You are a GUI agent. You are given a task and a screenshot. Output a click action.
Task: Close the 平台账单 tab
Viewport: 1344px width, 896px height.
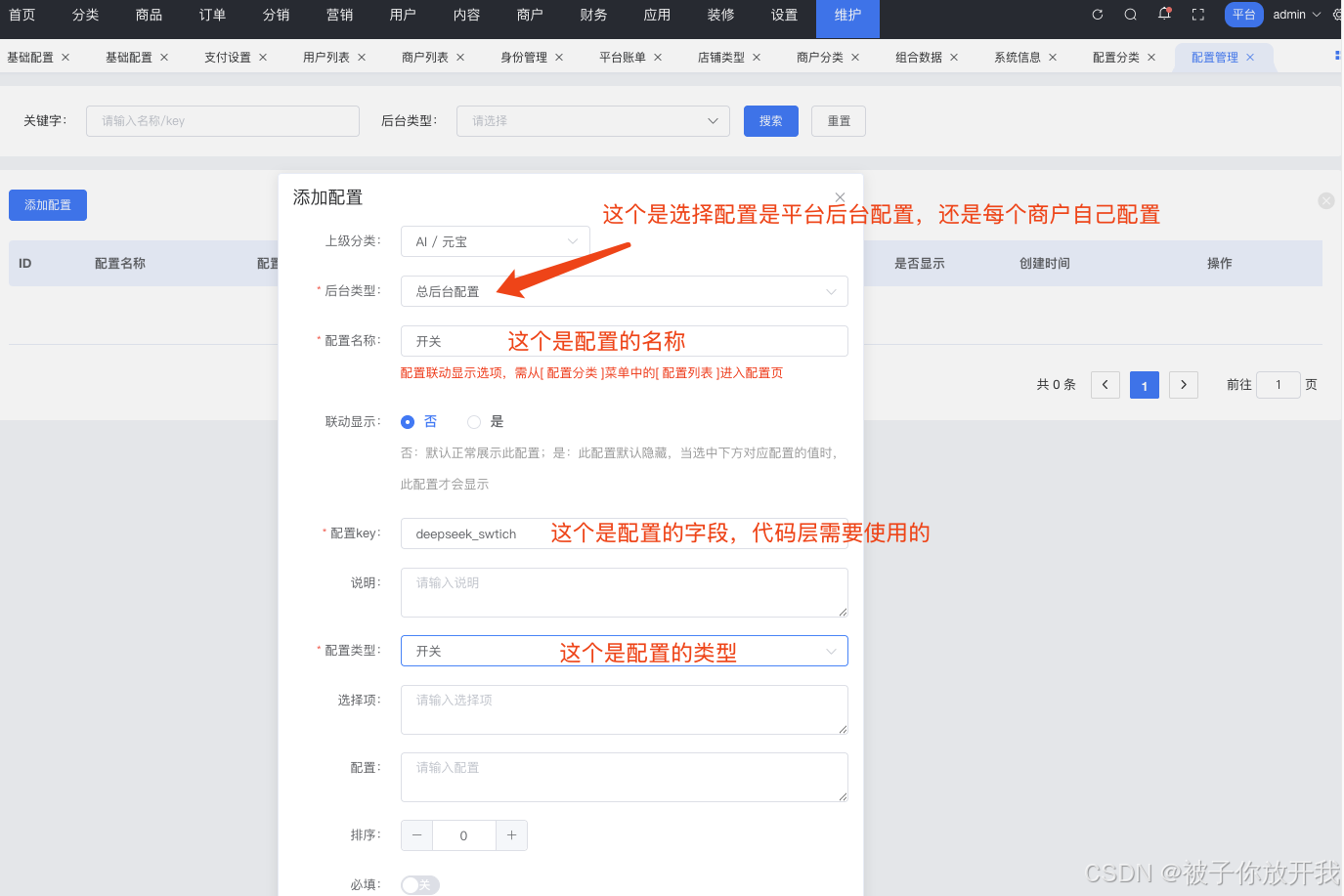click(658, 58)
